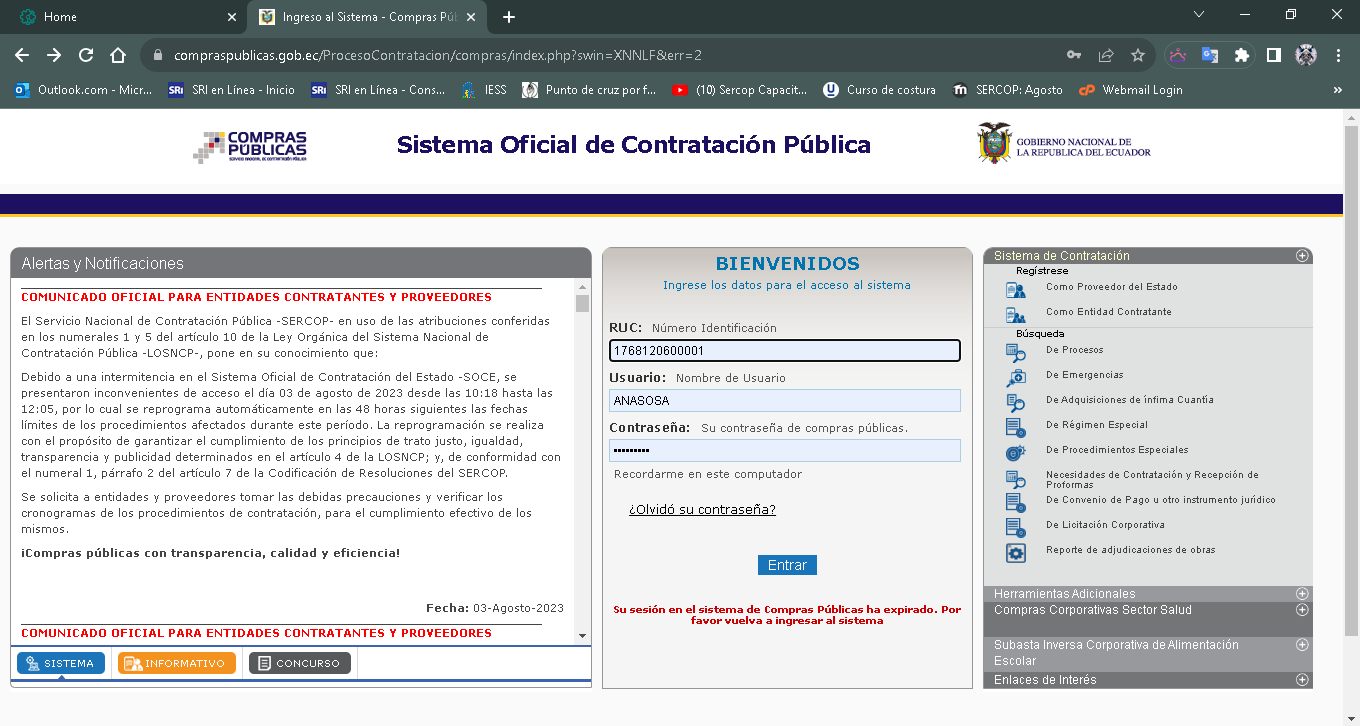
Task: Expand the Enlaces de Interés section
Action: click(1302, 680)
